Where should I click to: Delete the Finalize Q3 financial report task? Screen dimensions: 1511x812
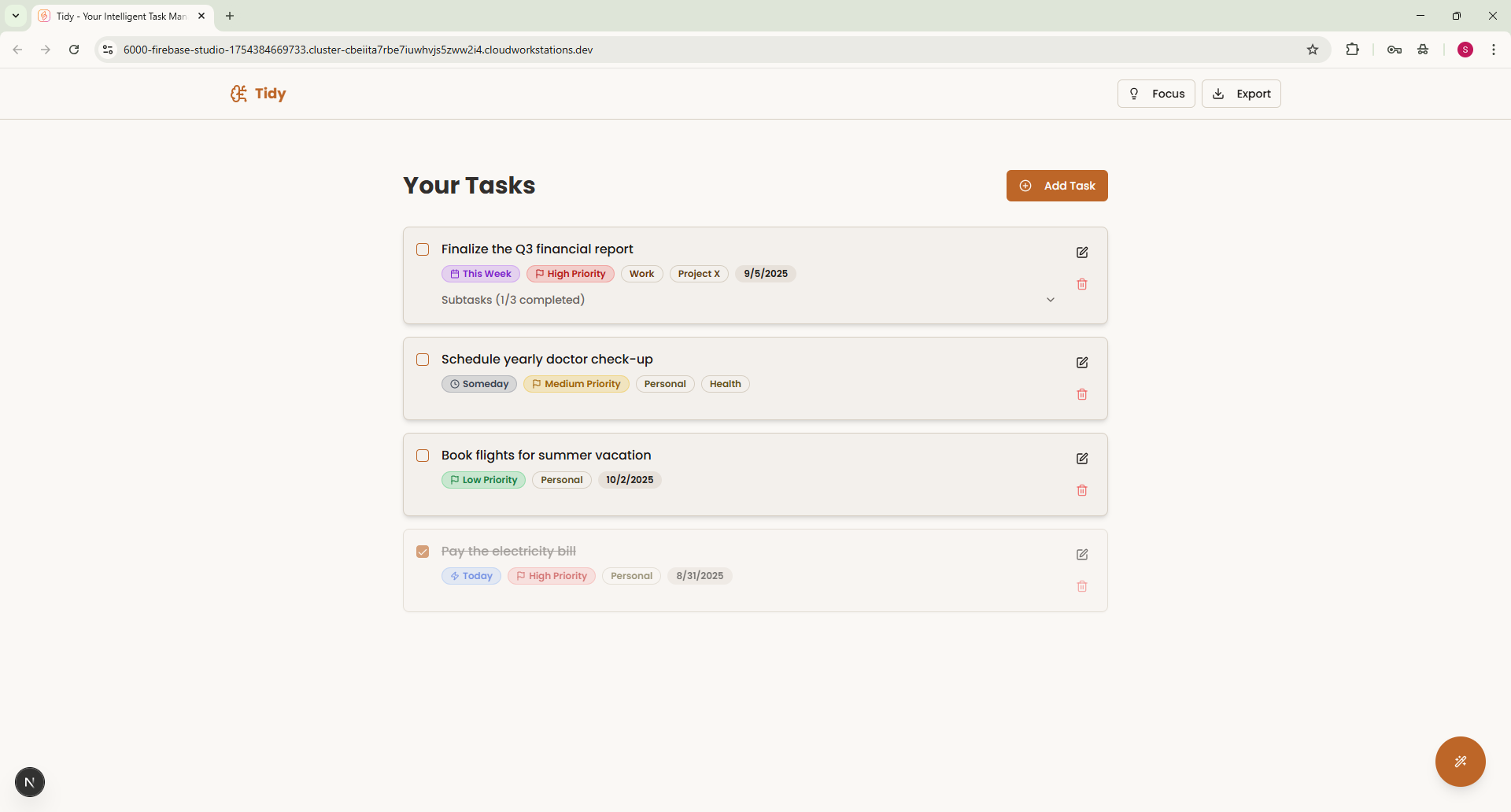coord(1082,284)
